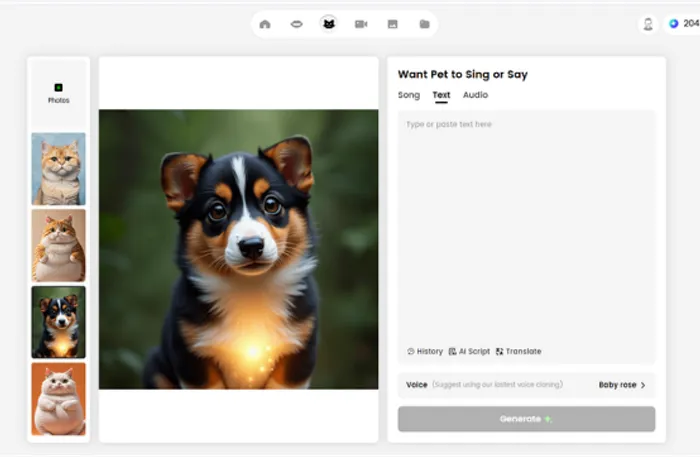Select the puppy thumbnail in sidebar

click(58, 322)
